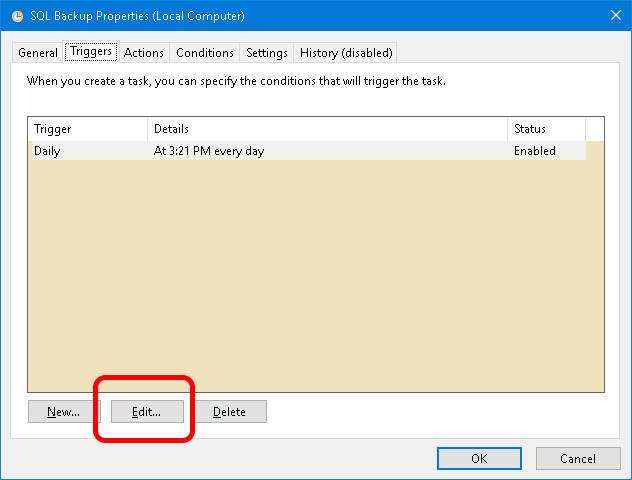Open the Settings tab
This screenshot has width=632, height=480.
pyautogui.click(x=267, y=53)
